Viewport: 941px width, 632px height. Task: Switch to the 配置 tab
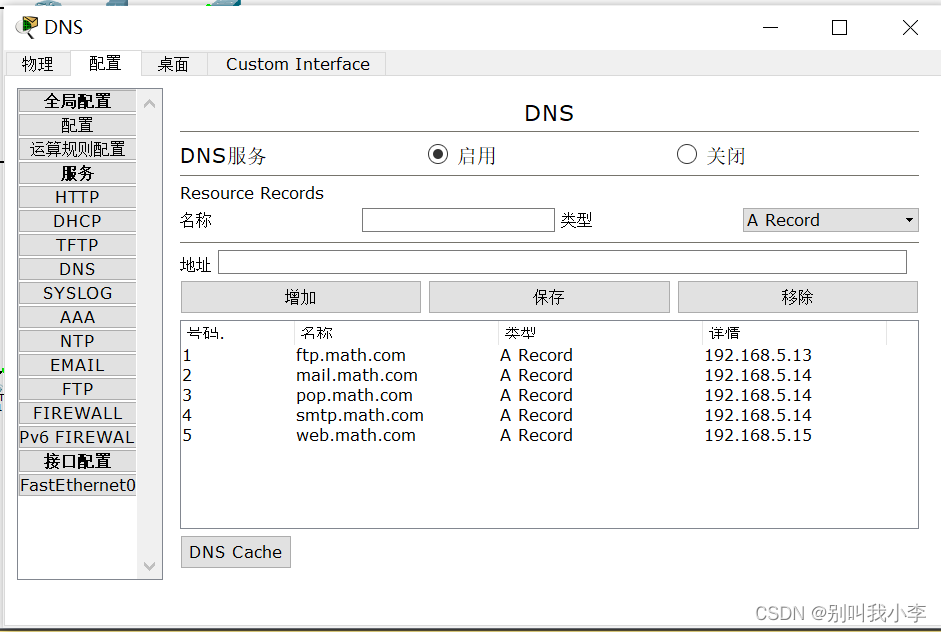point(106,63)
